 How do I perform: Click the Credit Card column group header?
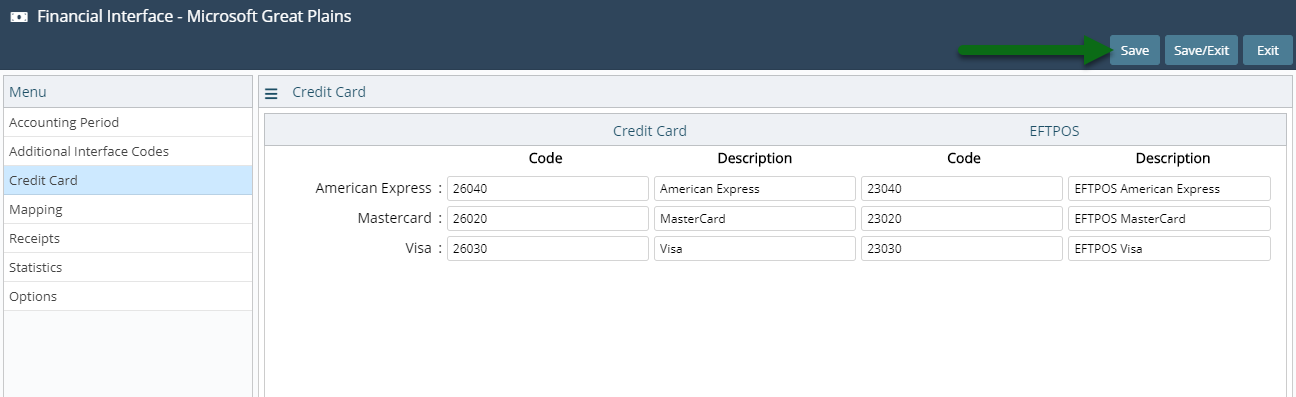click(650, 131)
